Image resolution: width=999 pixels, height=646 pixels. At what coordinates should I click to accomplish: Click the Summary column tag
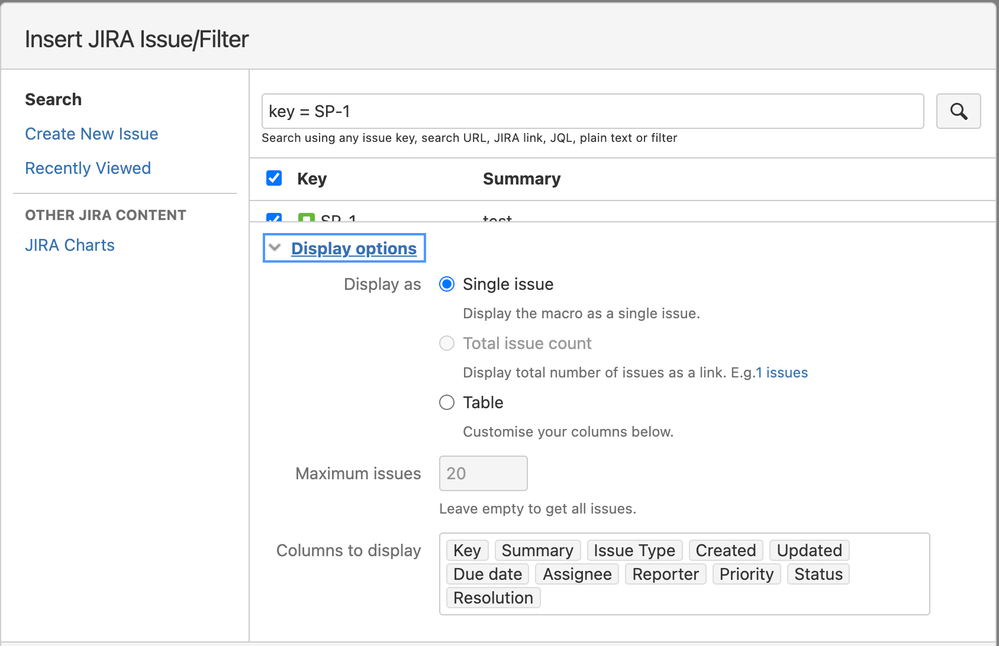(x=538, y=550)
